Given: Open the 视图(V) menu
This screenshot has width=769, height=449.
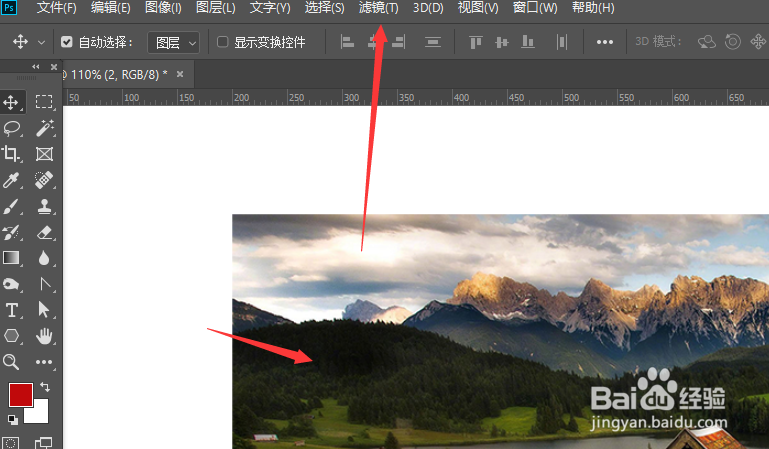Looking at the screenshot, I should click(478, 8).
